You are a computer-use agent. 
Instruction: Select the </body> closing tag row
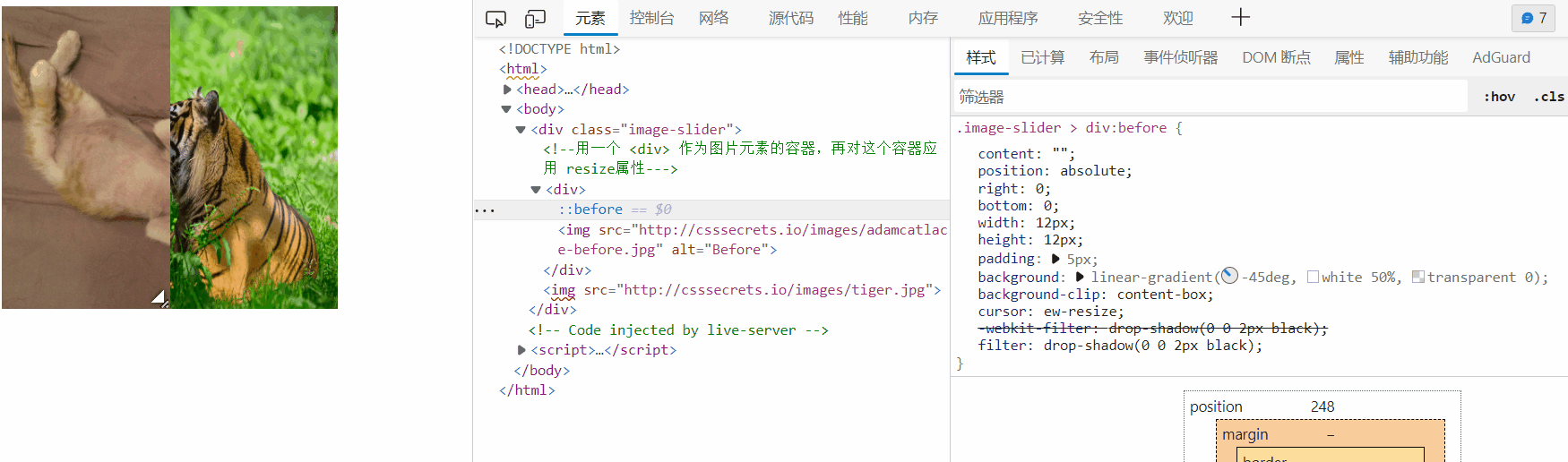tap(541, 371)
